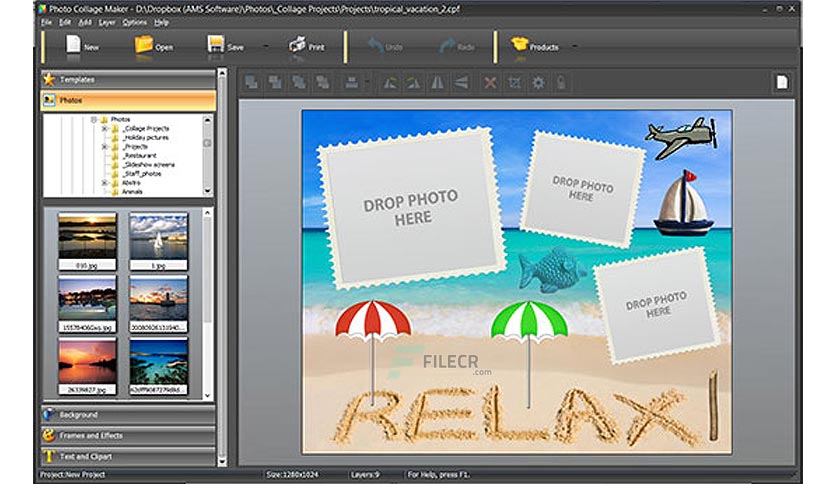Expand the Save button's dropdown arrow

[x=266, y=46]
